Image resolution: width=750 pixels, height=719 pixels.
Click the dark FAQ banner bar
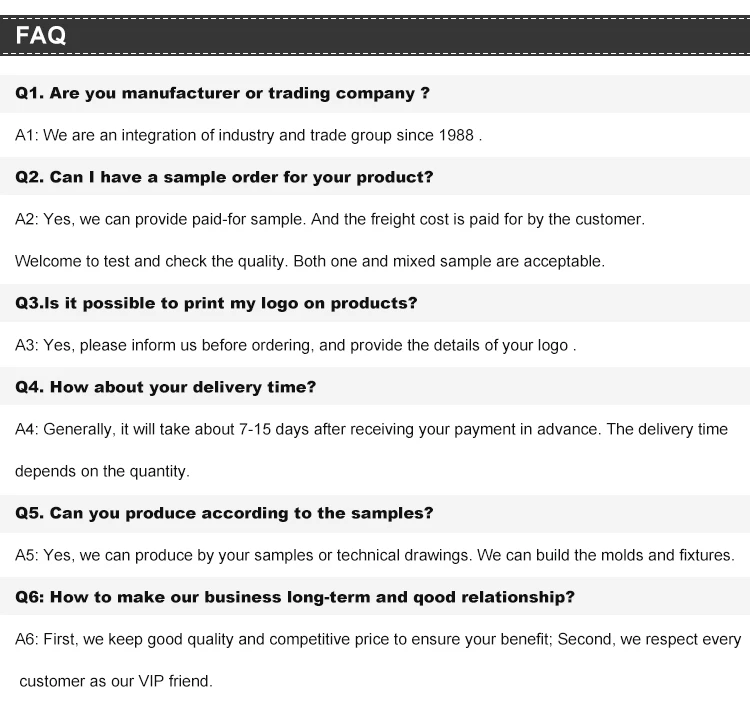click(375, 36)
